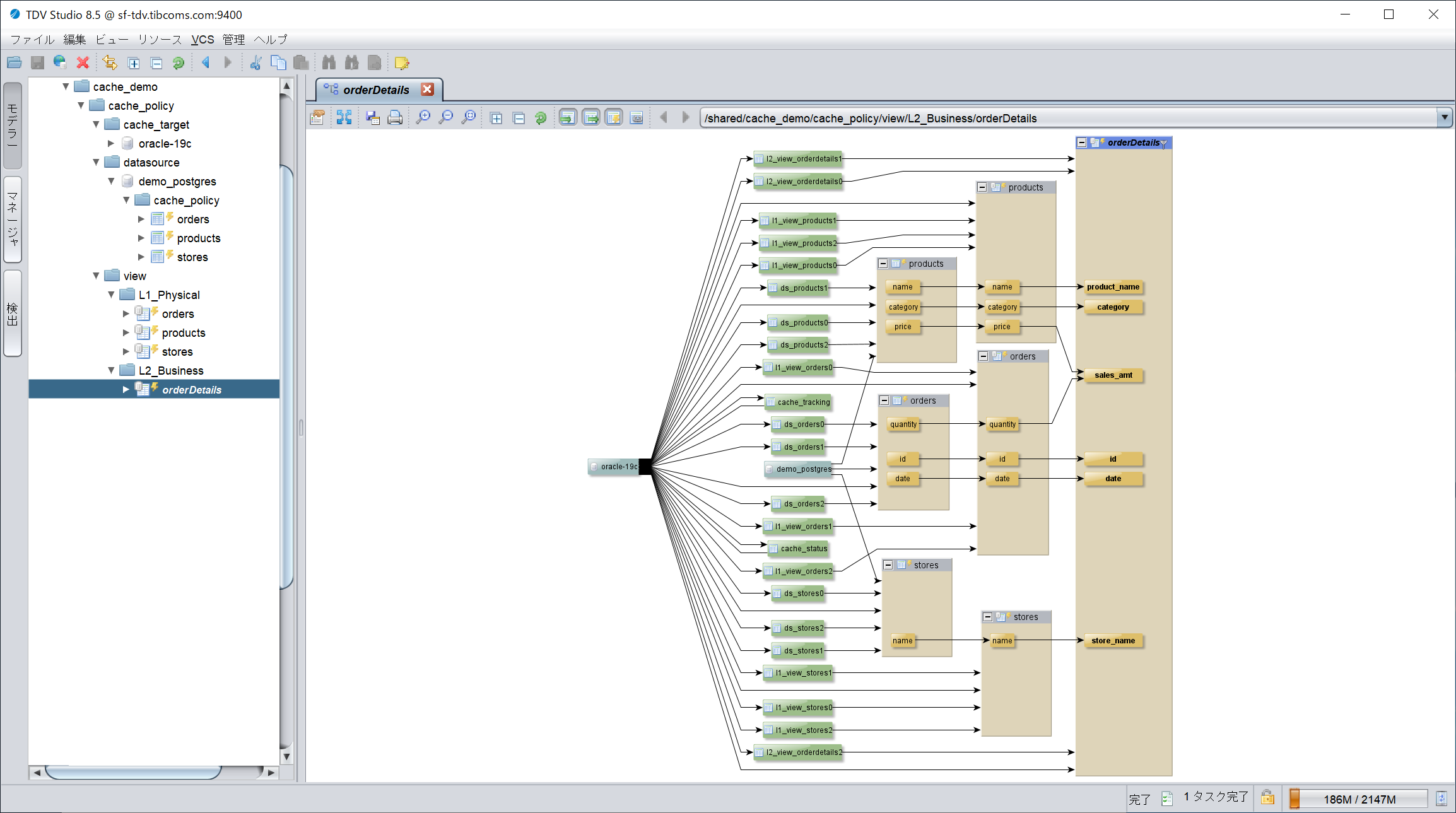Select the sales_amt column node

click(x=1113, y=375)
